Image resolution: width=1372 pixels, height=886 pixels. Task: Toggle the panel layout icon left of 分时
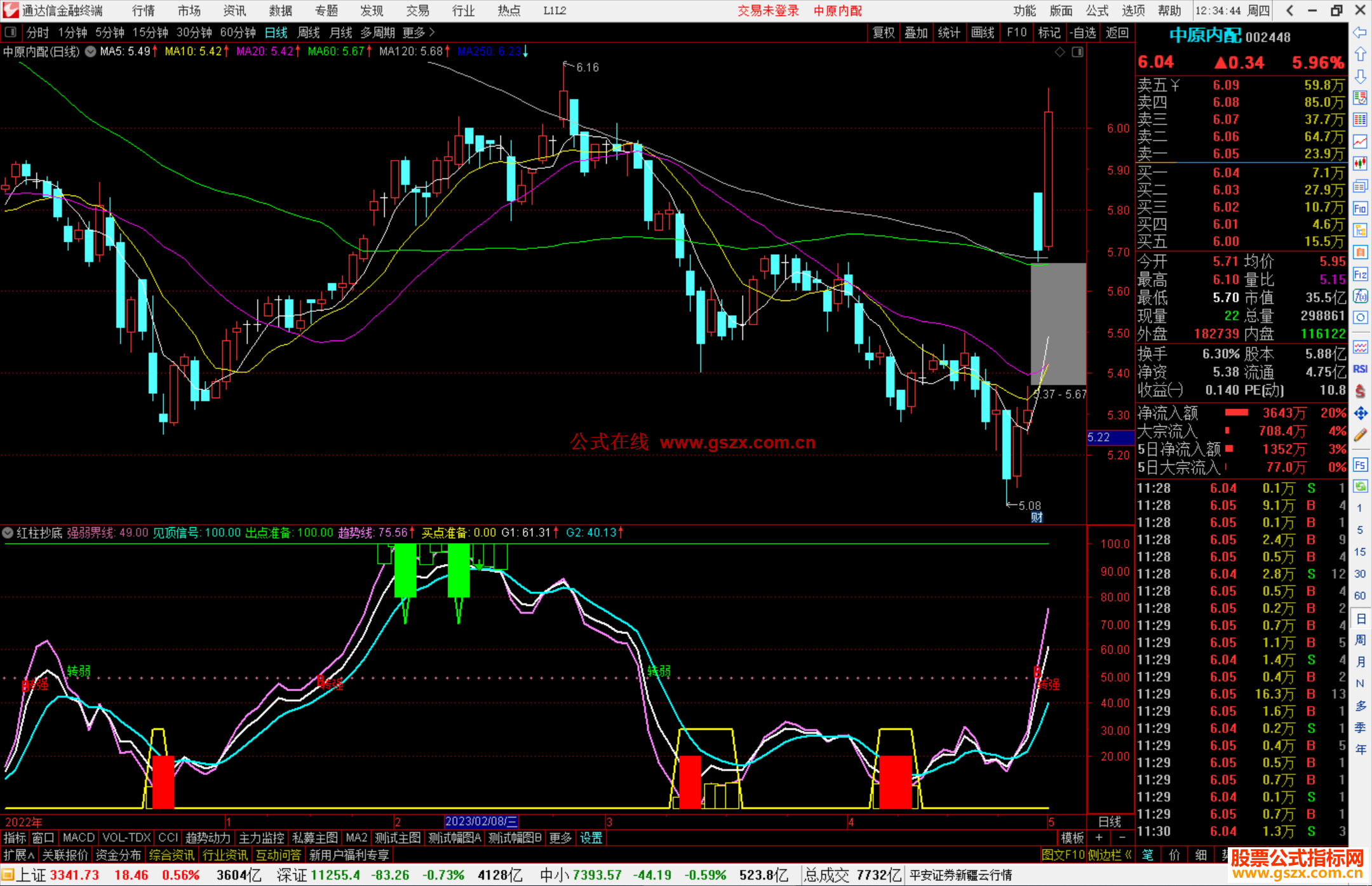11,32
